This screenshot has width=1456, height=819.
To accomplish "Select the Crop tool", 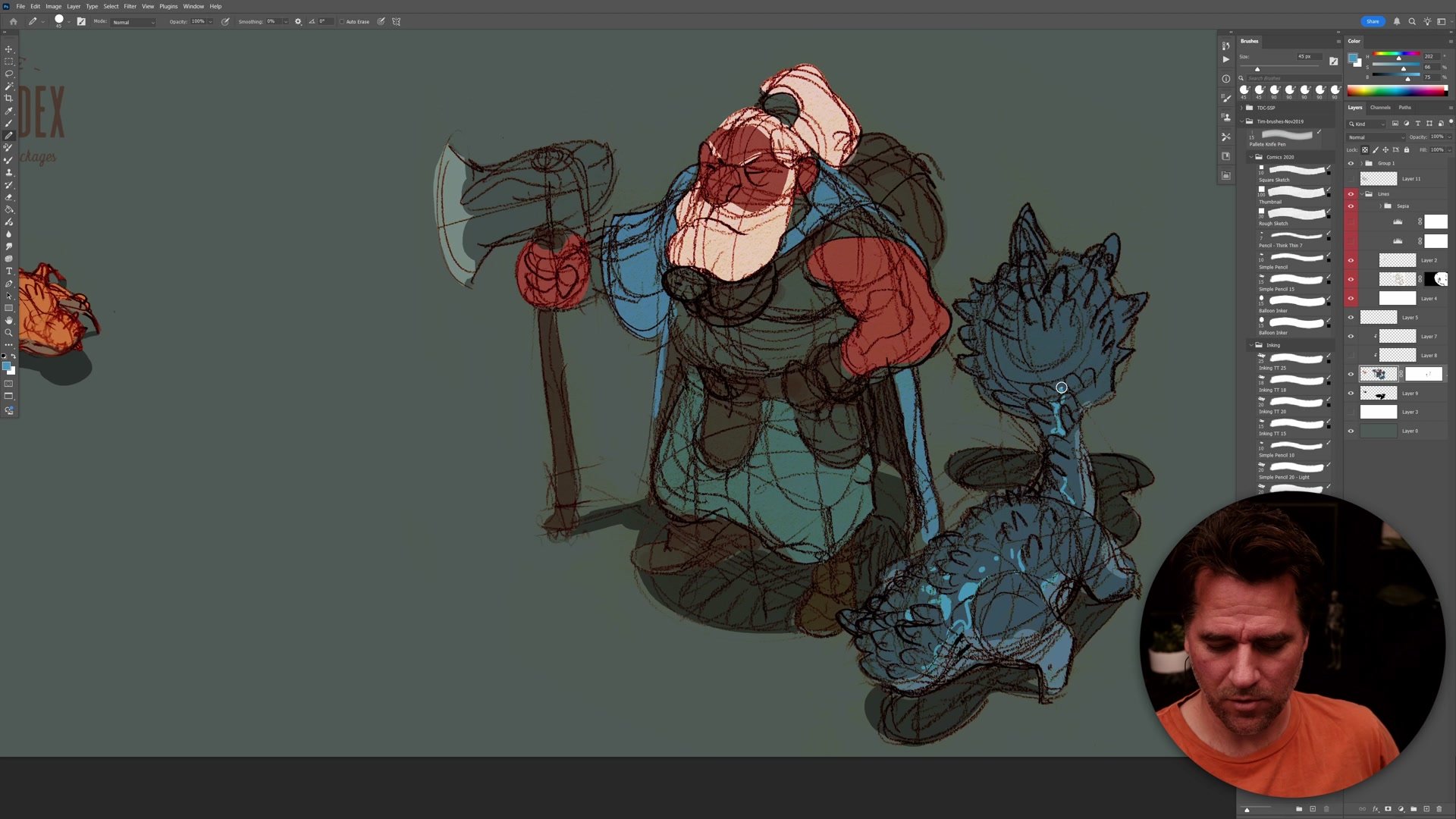I will [9, 99].
